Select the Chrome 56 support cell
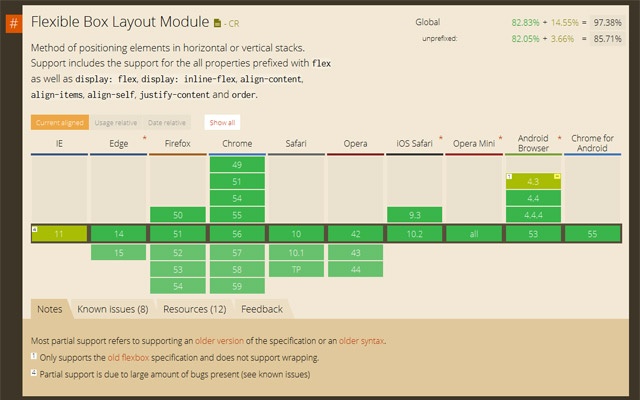 (x=237, y=234)
